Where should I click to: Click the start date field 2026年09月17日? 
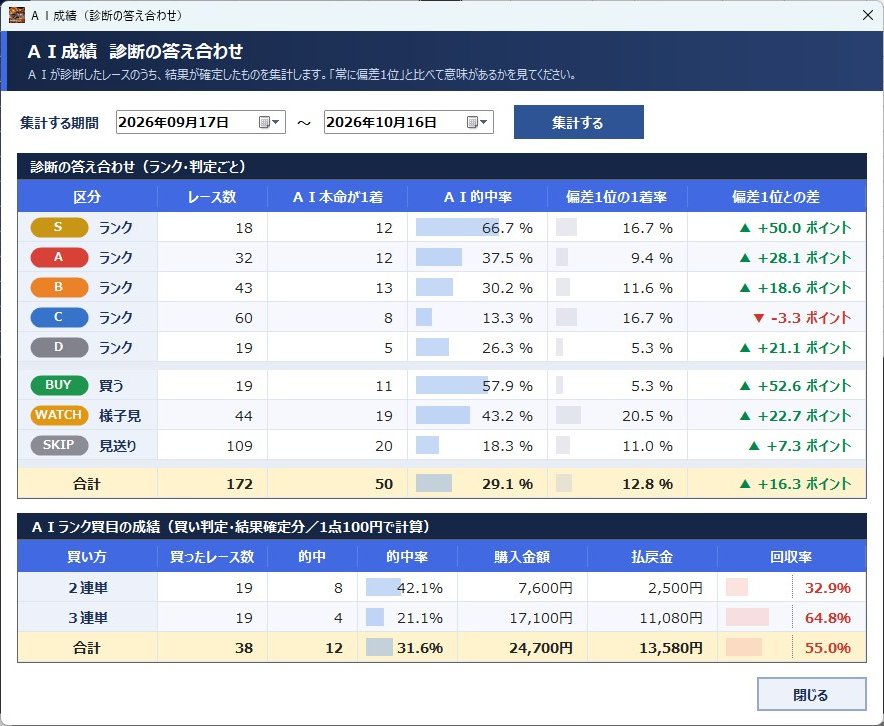(x=201, y=122)
